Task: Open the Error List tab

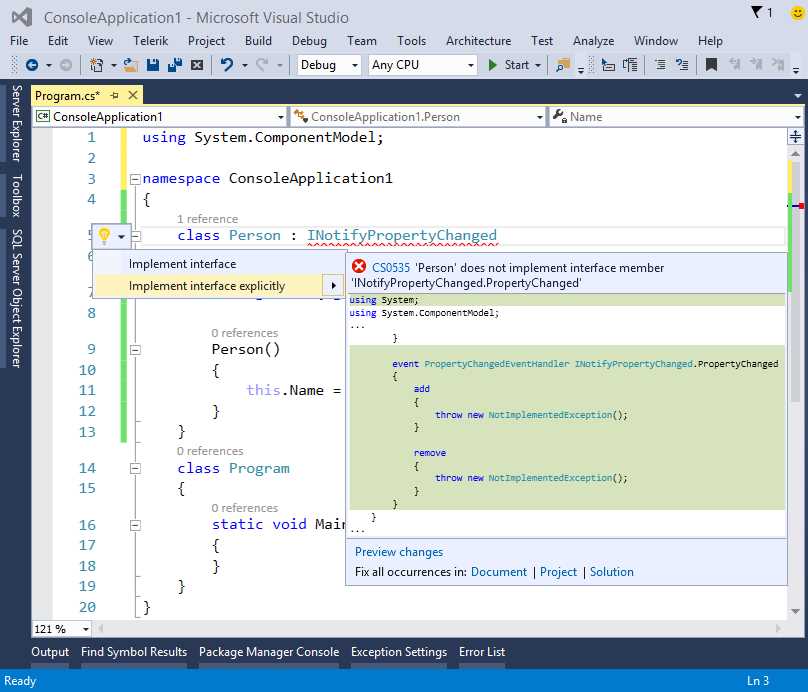Action: pos(482,652)
